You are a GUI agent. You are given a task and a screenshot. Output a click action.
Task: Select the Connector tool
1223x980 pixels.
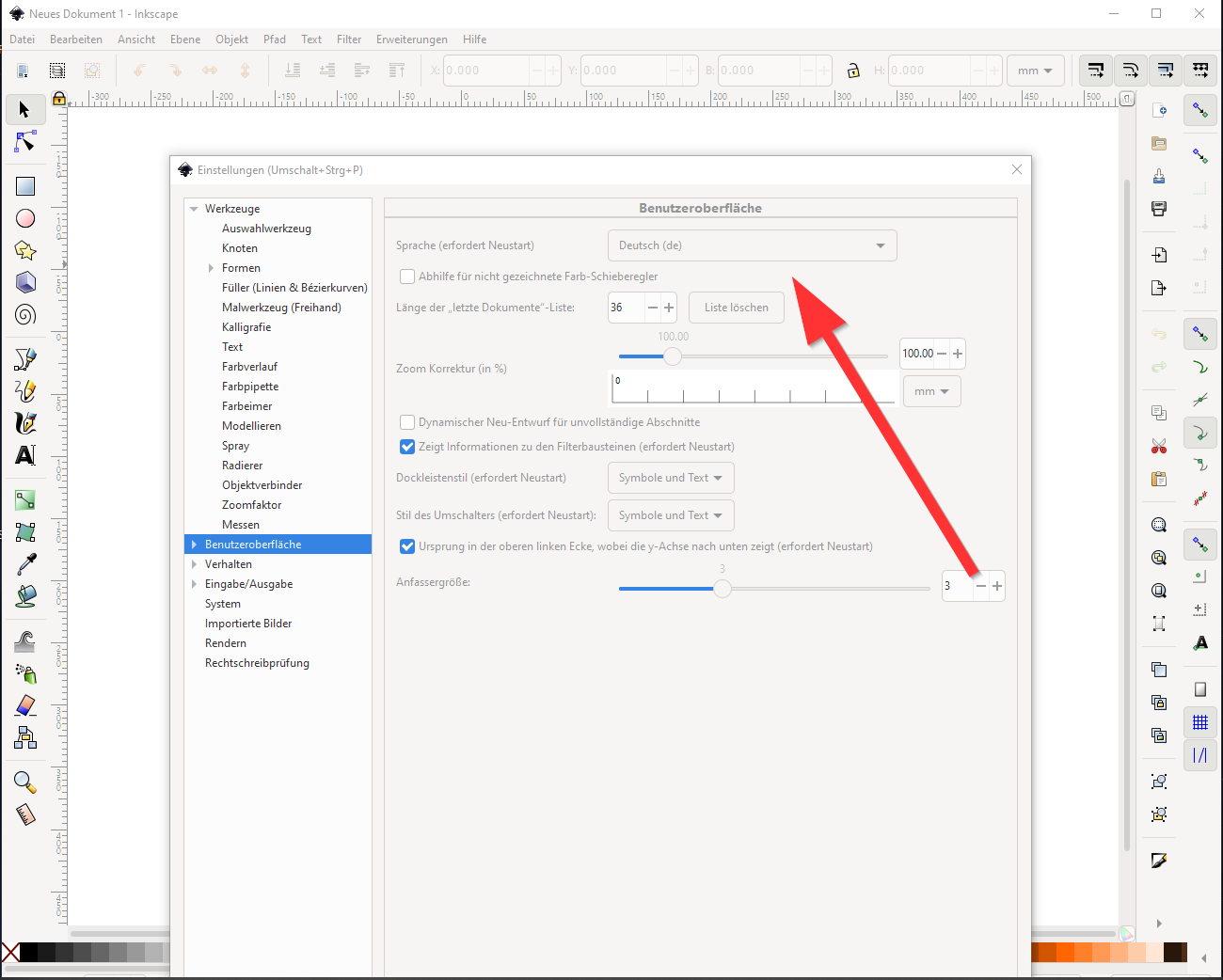[x=24, y=737]
